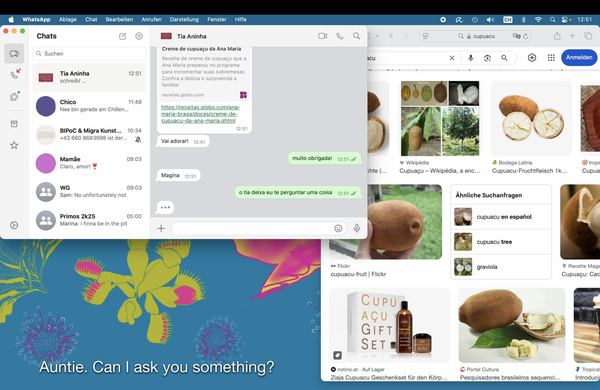Select 'cupuacu en español' related search
Viewport: 600px width, 390px height.
(501, 217)
